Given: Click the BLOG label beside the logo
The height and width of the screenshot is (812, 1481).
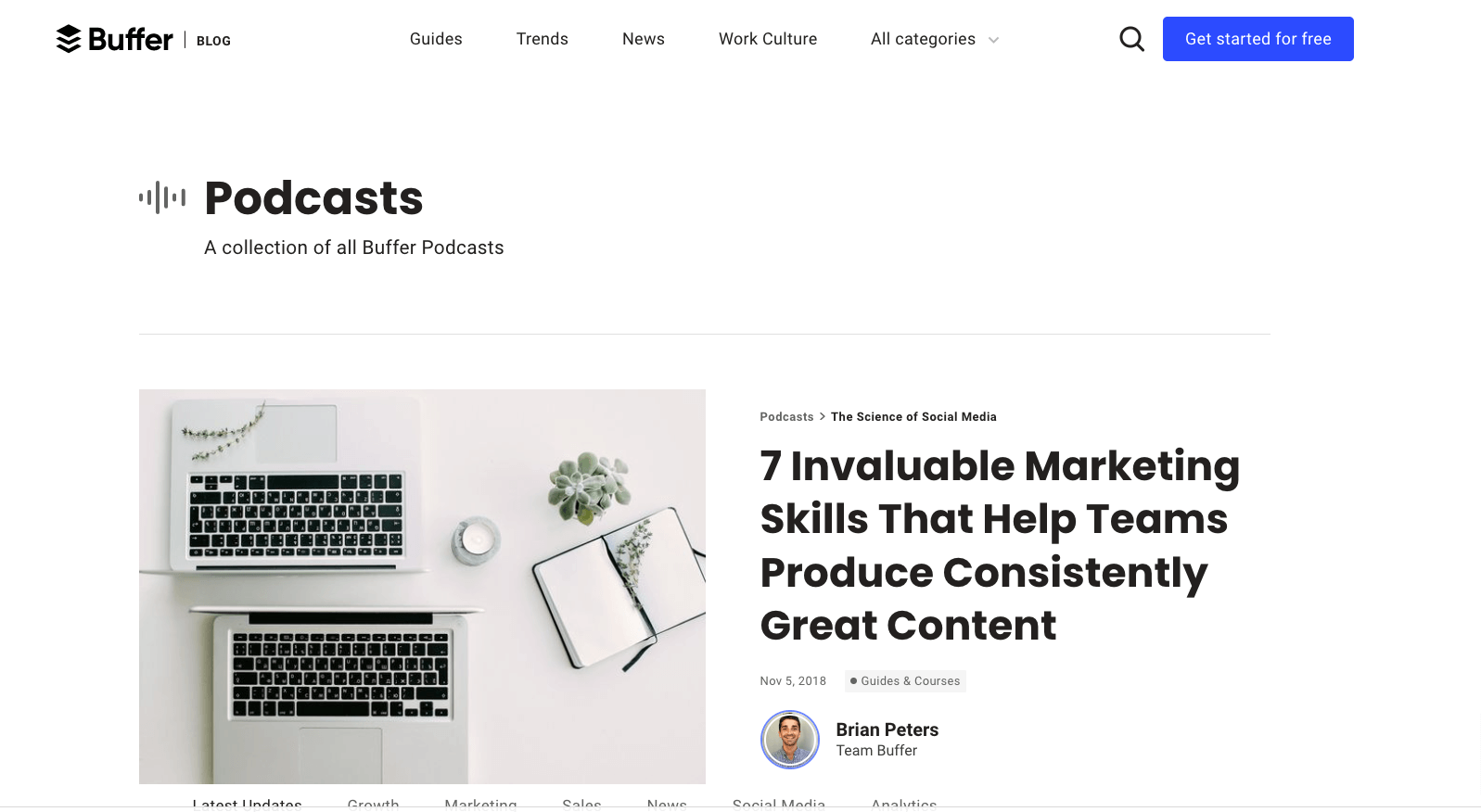Looking at the screenshot, I should 213,41.
